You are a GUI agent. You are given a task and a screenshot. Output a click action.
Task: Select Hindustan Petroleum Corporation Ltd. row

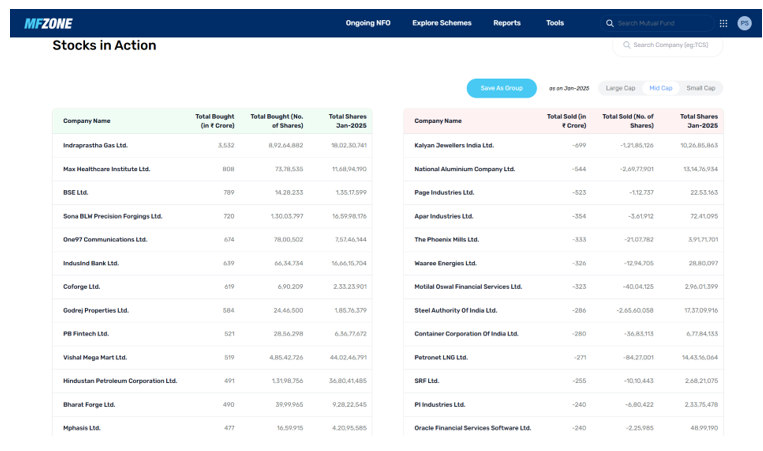pyautogui.click(x=212, y=381)
